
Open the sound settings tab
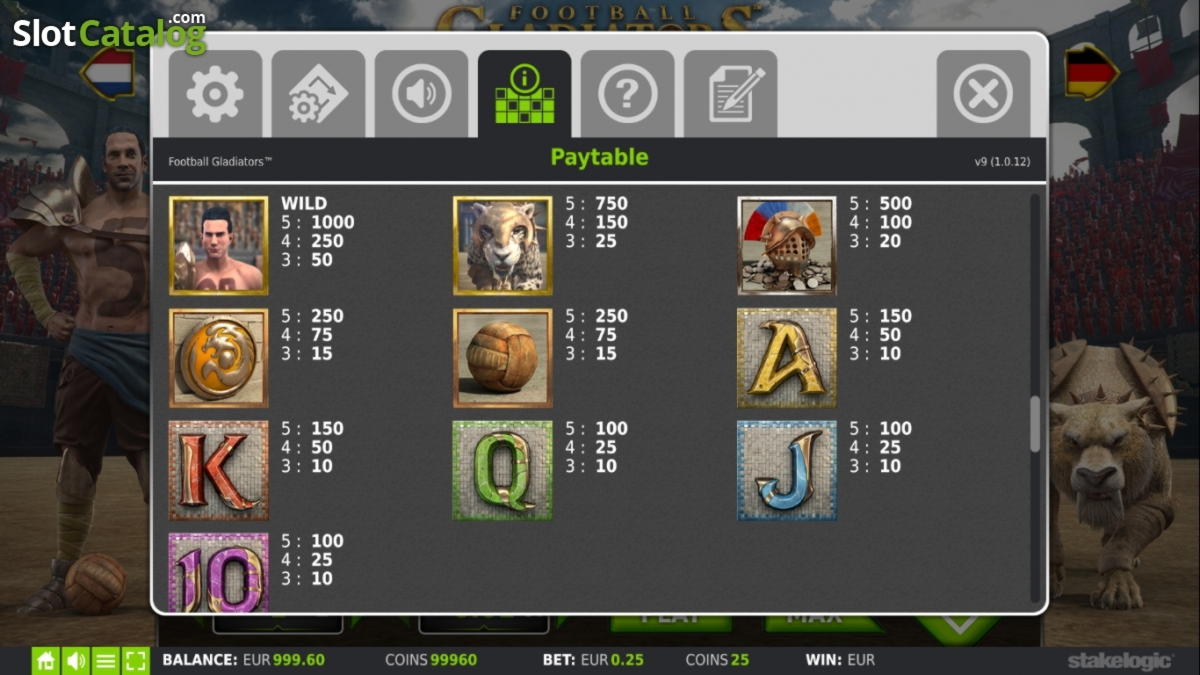point(421,94)
